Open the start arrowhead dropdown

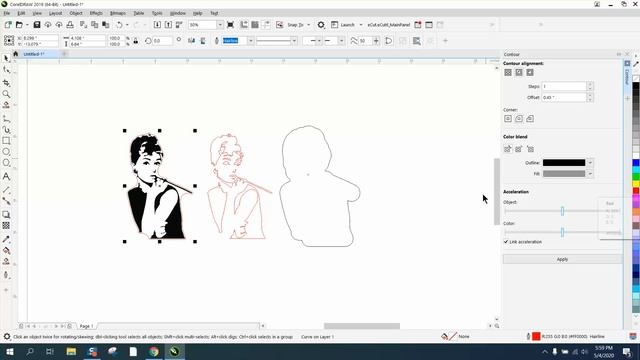(319, 41)
